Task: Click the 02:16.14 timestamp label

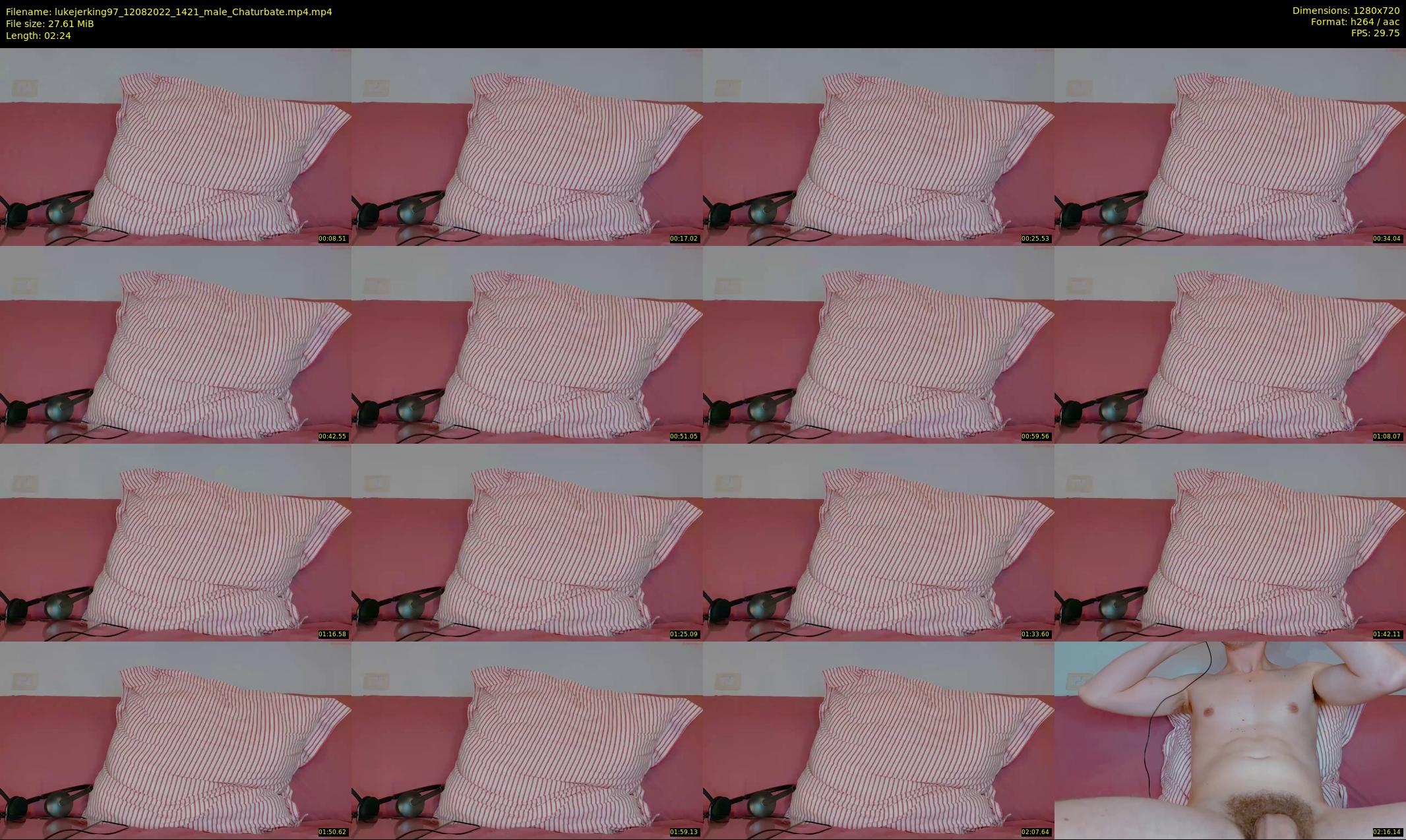Action: tap(1387, 832)
